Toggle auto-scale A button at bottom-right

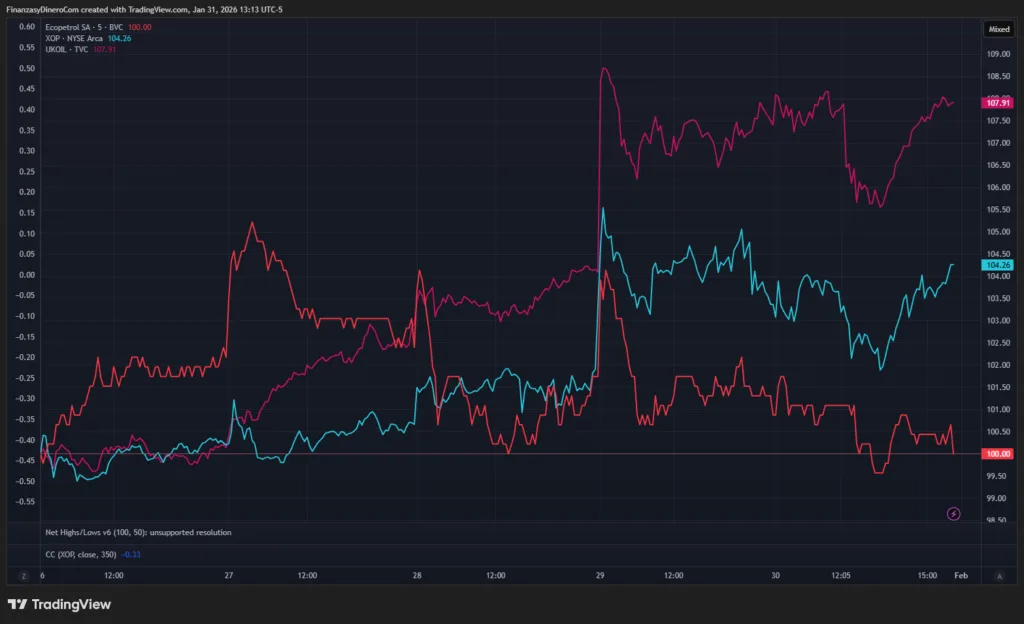[x=999, y=576]
